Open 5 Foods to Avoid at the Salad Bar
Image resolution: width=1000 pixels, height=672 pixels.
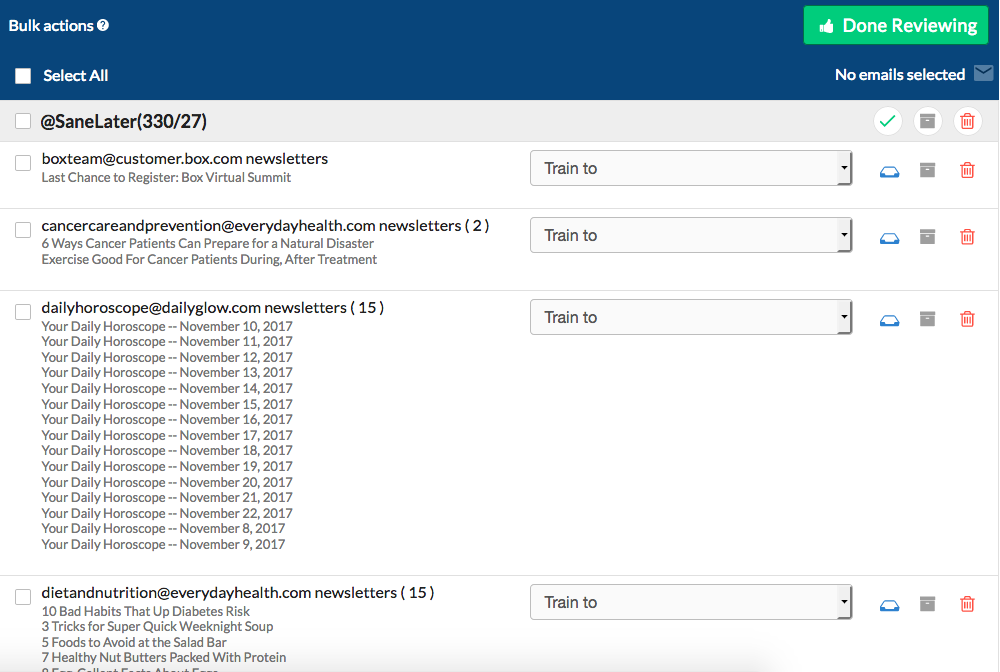tap(134, 643)
